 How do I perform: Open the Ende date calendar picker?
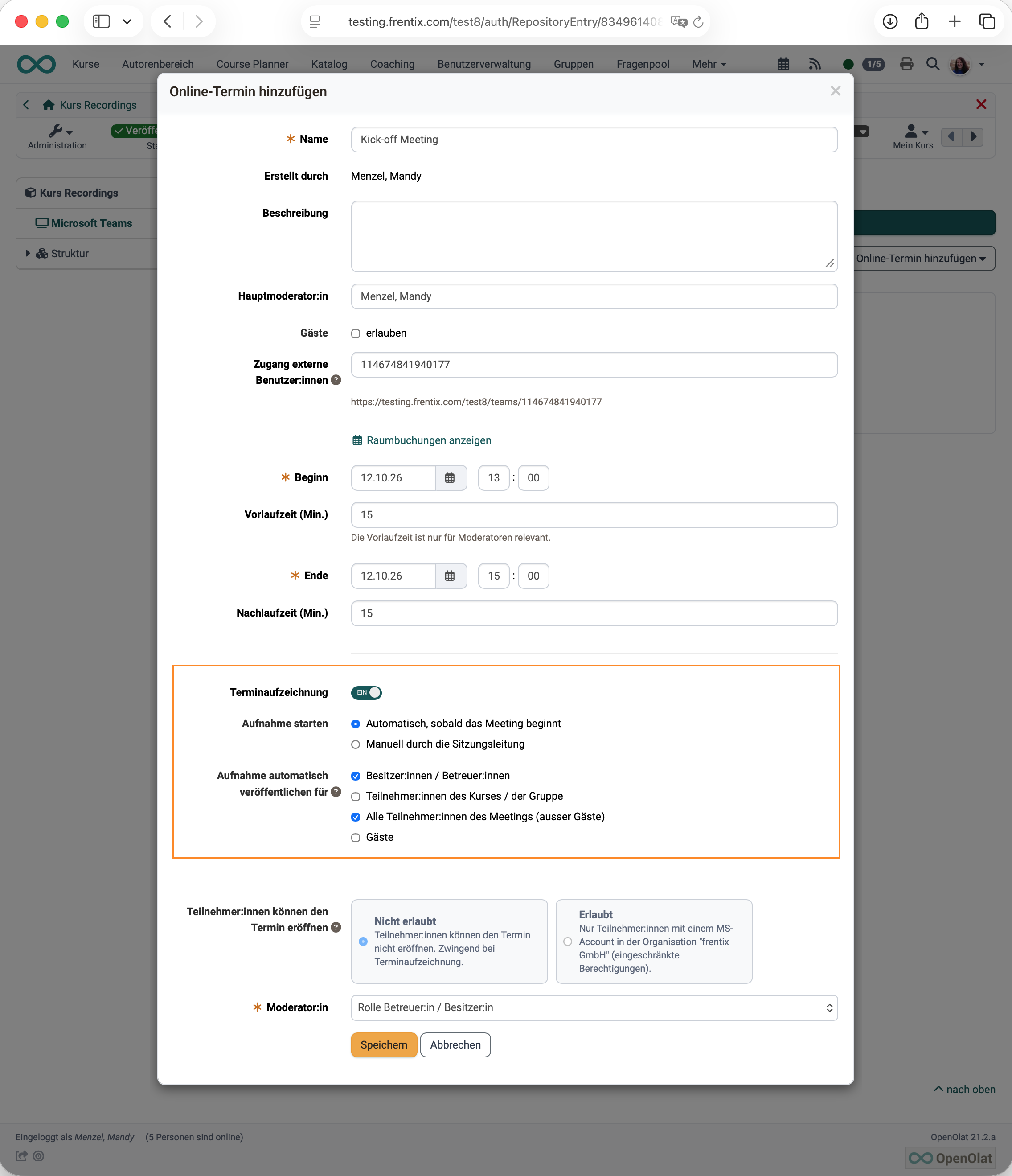[450, 576]
